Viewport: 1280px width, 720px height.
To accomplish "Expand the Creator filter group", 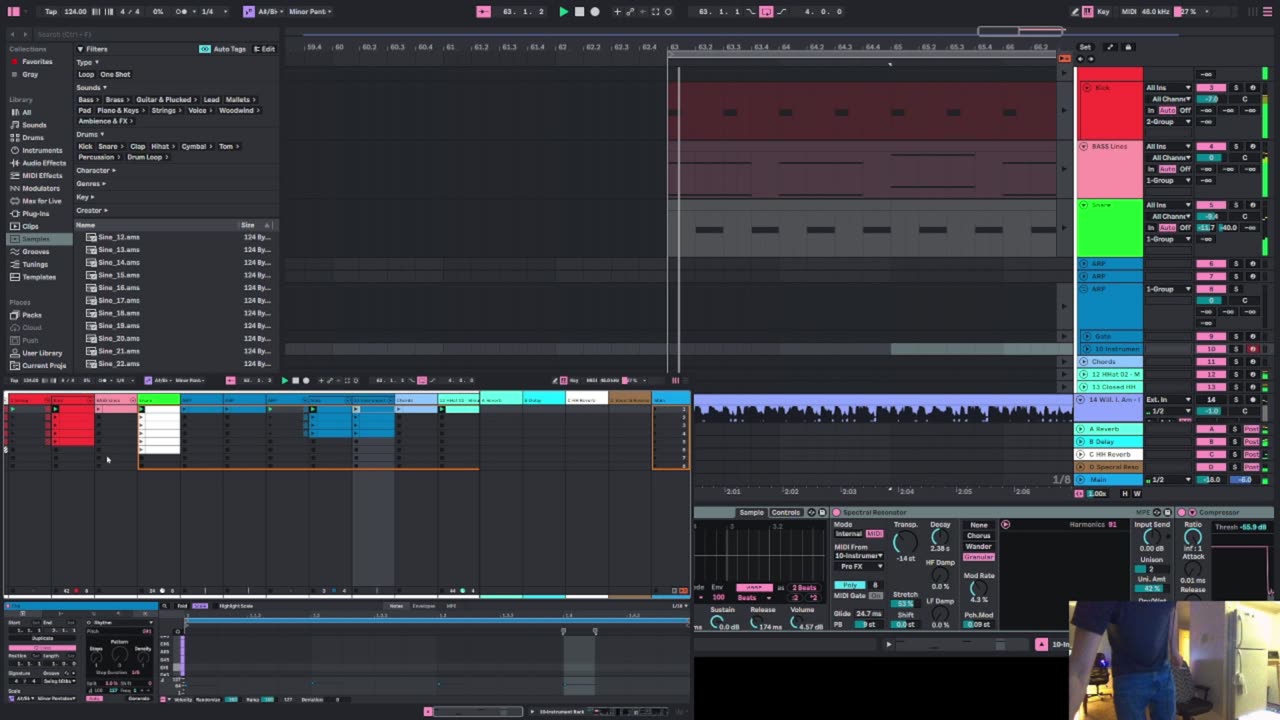I will pyautogui.click(x=91, y=210).
